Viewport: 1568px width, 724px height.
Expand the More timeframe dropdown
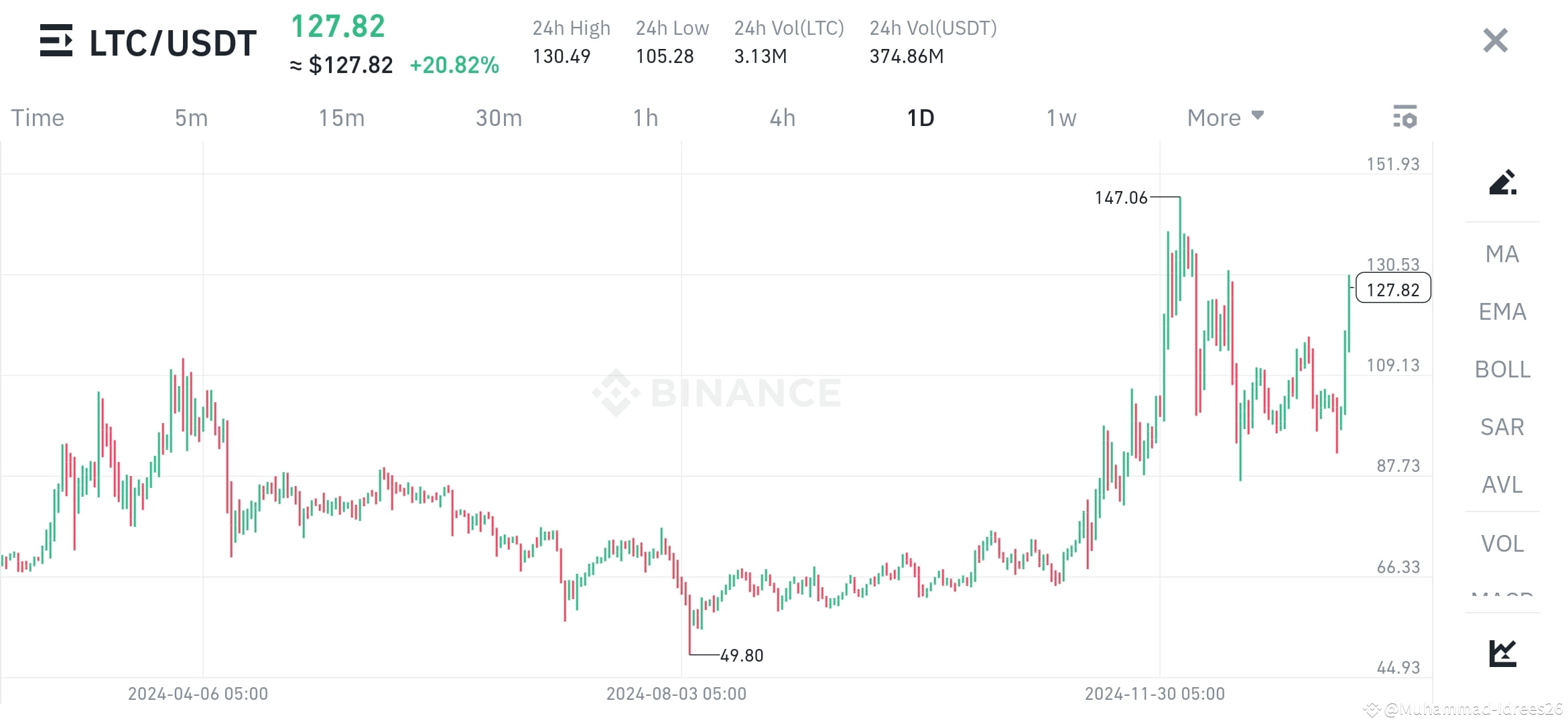tap(1224, 117)
